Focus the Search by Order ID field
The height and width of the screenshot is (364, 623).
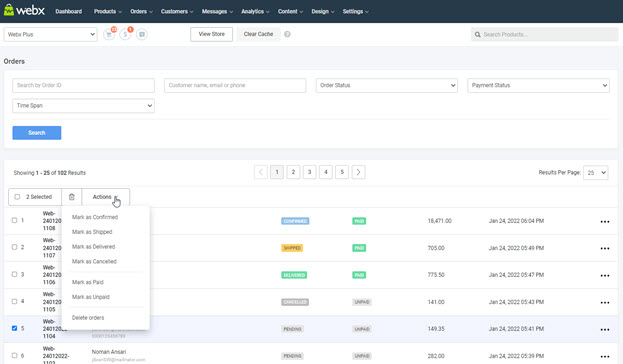[83, 85]
